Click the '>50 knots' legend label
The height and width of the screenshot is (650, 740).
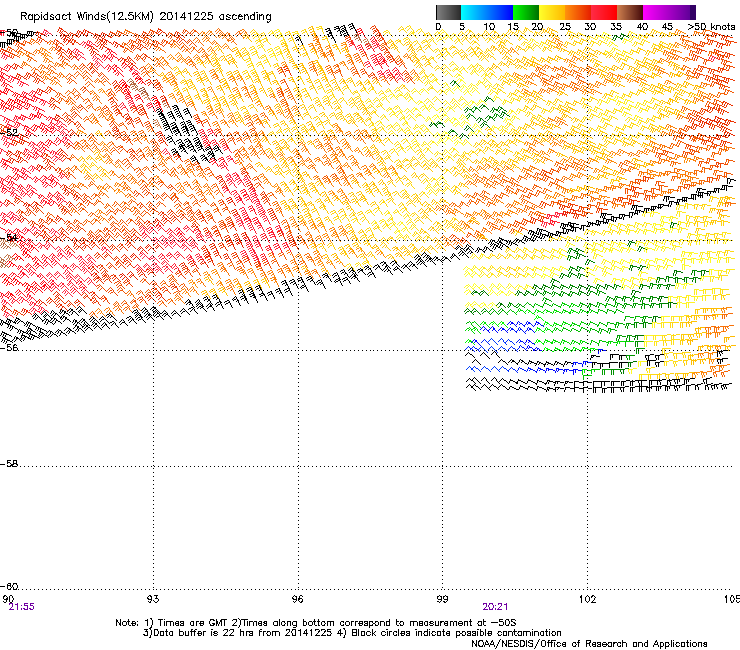point(711,26)
